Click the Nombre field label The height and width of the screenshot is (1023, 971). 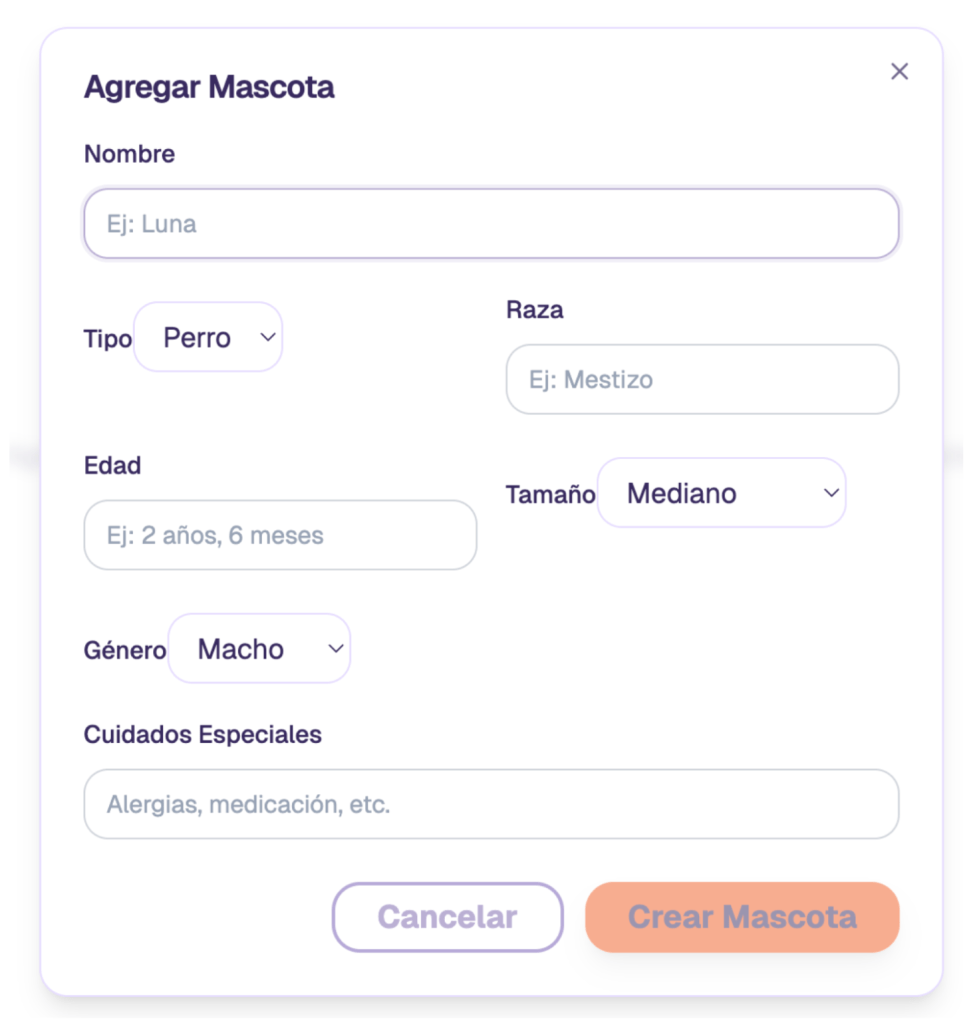point(129,154)
